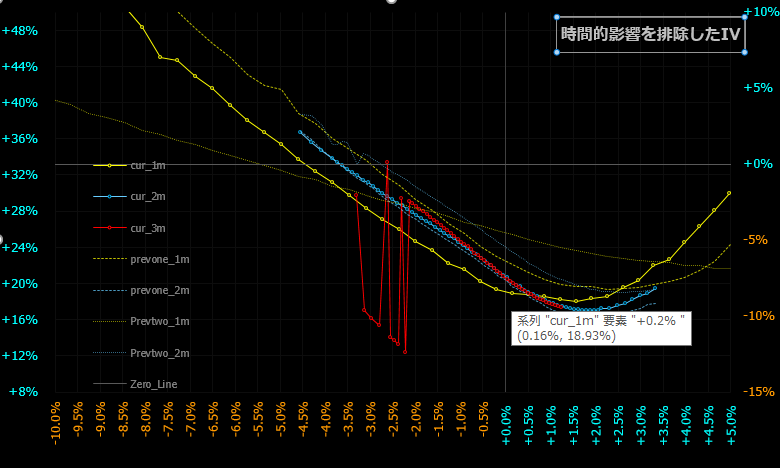Image resolution: width=780 pixels, height=468 pixels.
Task: Click the cur_1m data point tooltip box
Action: point(601,328)
